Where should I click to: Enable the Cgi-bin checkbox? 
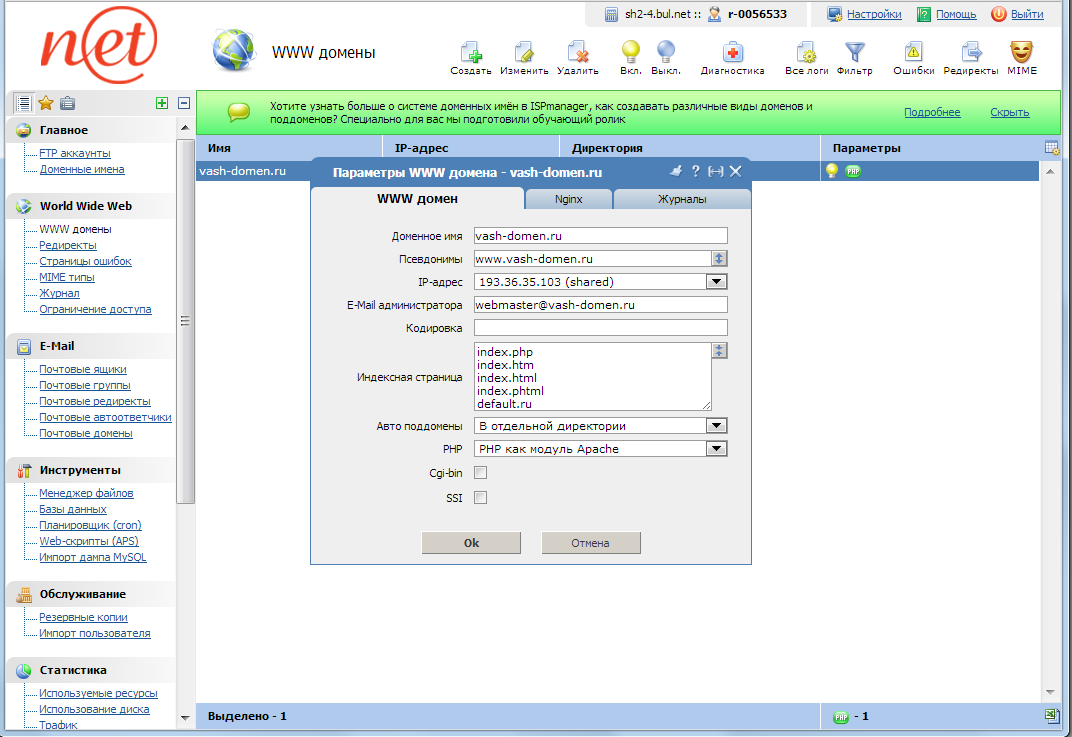click(481, 473)
